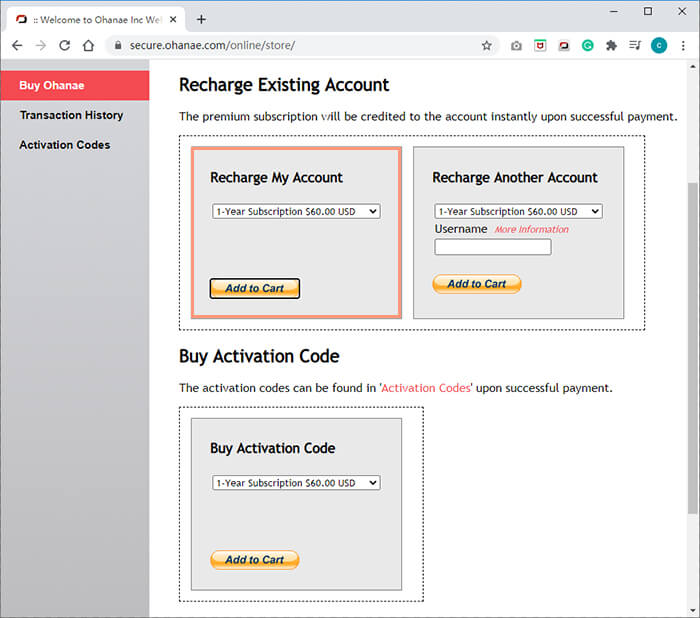The width and height of the screenshot is (700, 618).
Task: Click the red 'Activation Codes' text link
Action: point(425,387)
